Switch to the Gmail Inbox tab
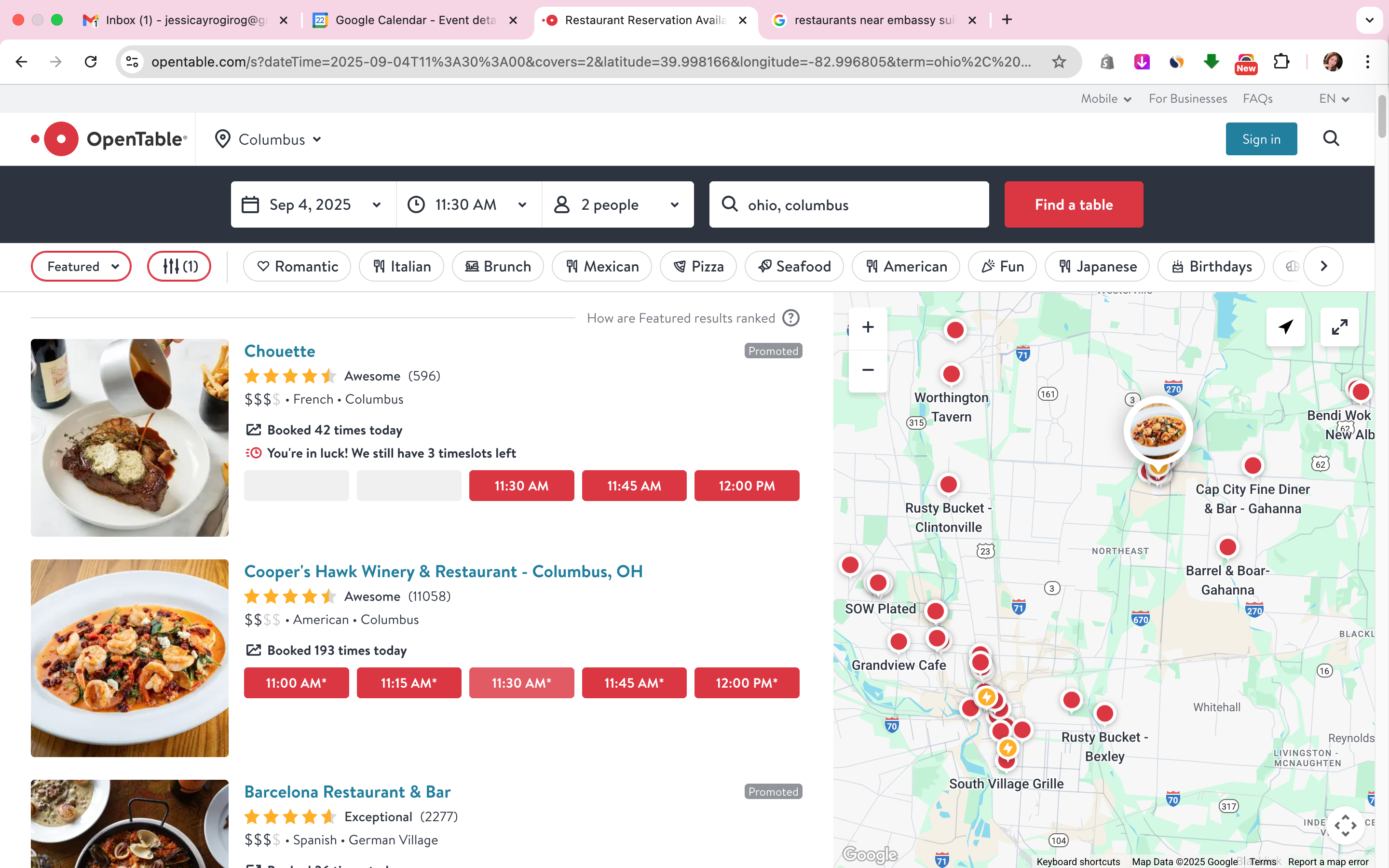 (185, 20)
